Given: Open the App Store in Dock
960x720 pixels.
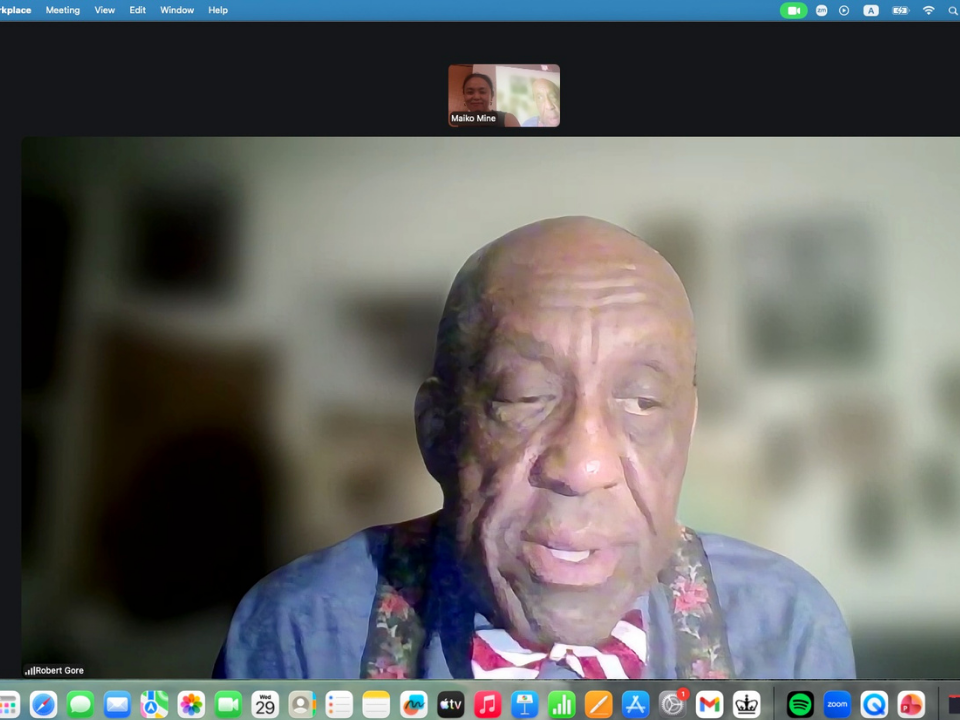Looking at the screenshot, I should coord(636,705).
